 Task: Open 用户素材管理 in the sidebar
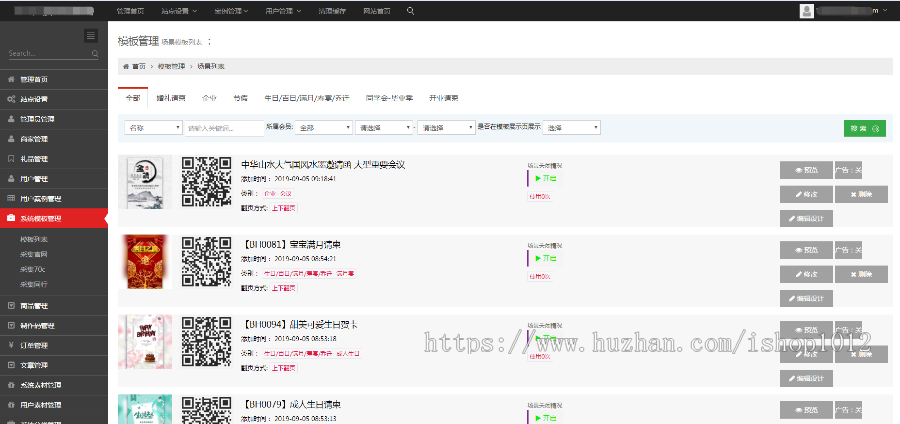tap(54, 405)
